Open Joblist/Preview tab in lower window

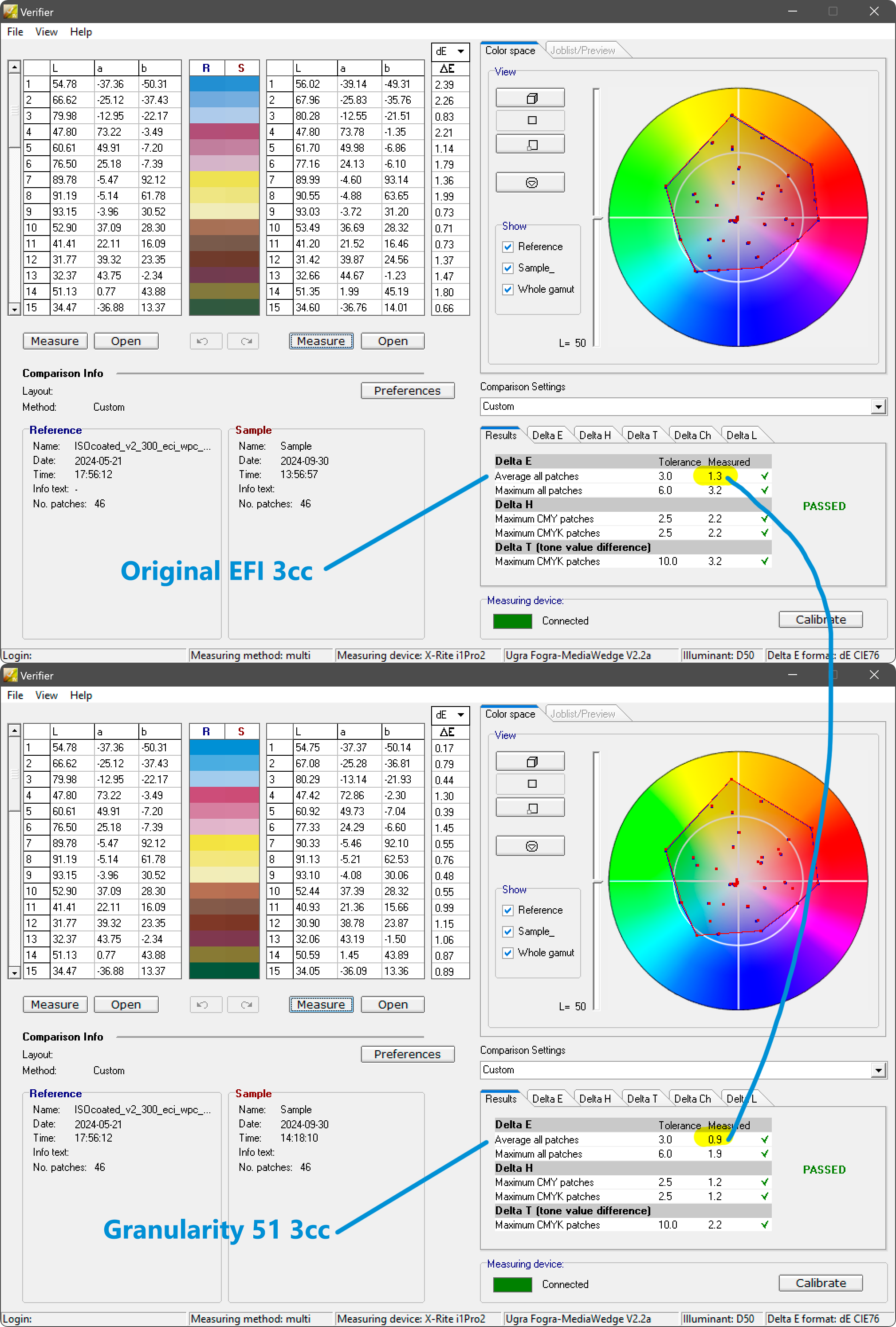tap(582, 714)
